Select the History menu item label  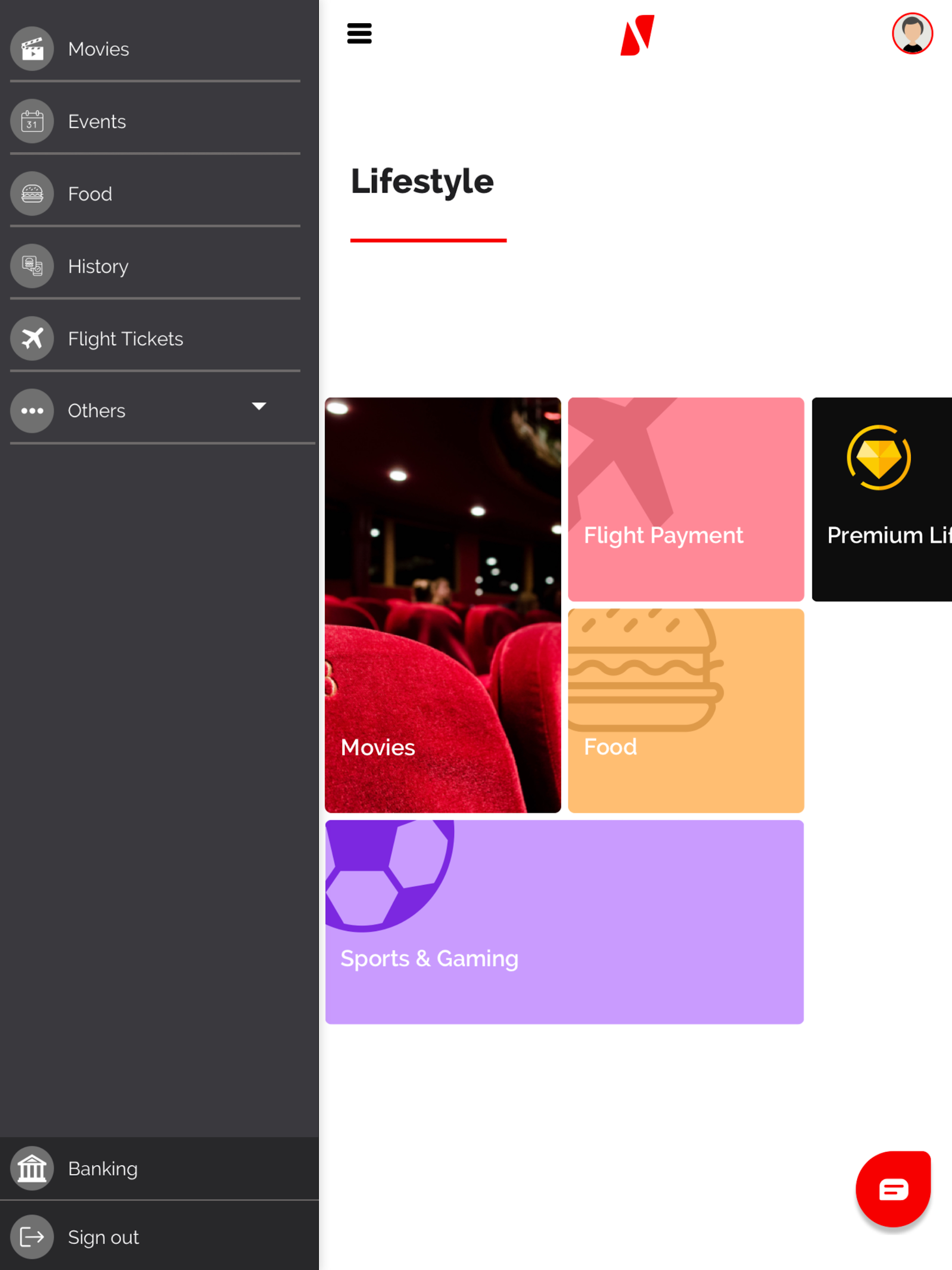98,266
